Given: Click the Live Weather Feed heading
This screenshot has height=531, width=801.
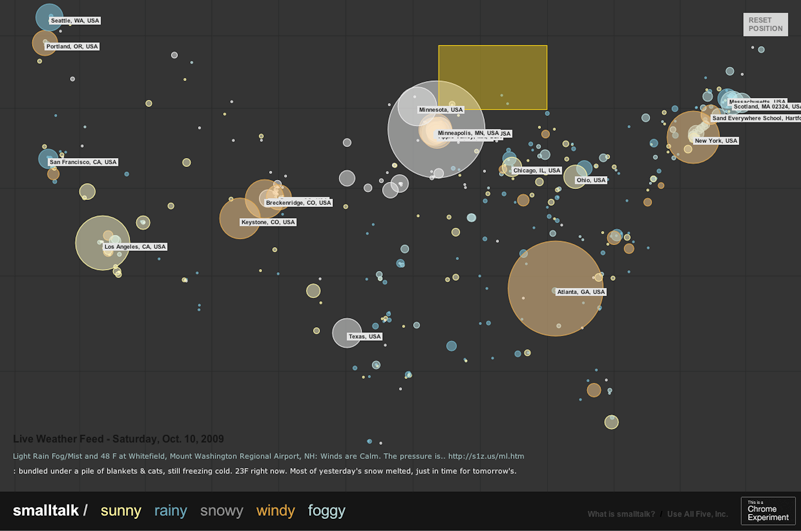Looking at the screenshot, I should (119, 438).
